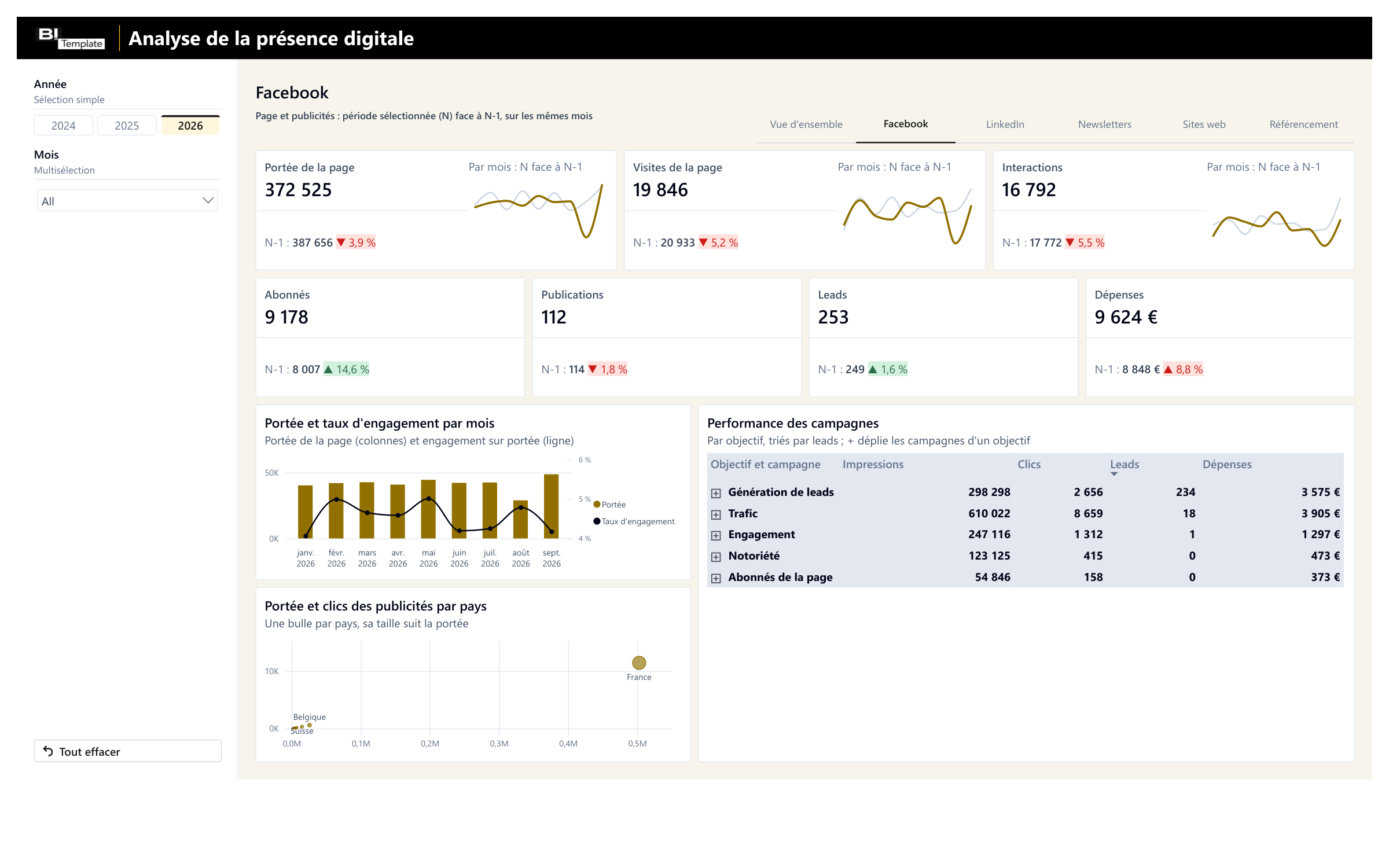
Task: Click the Visites de la page sparkline
Action: point(907,215)
